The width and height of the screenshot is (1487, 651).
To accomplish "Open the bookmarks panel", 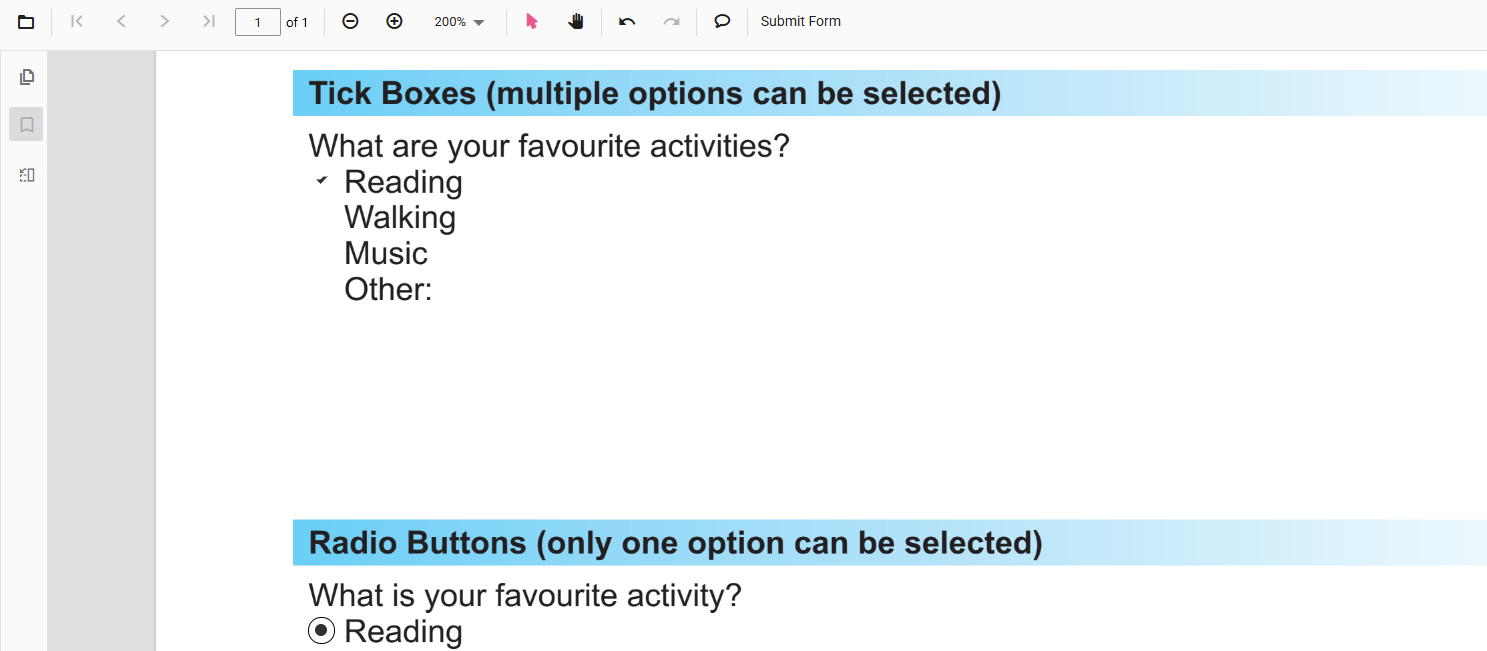I will (27, 125).
